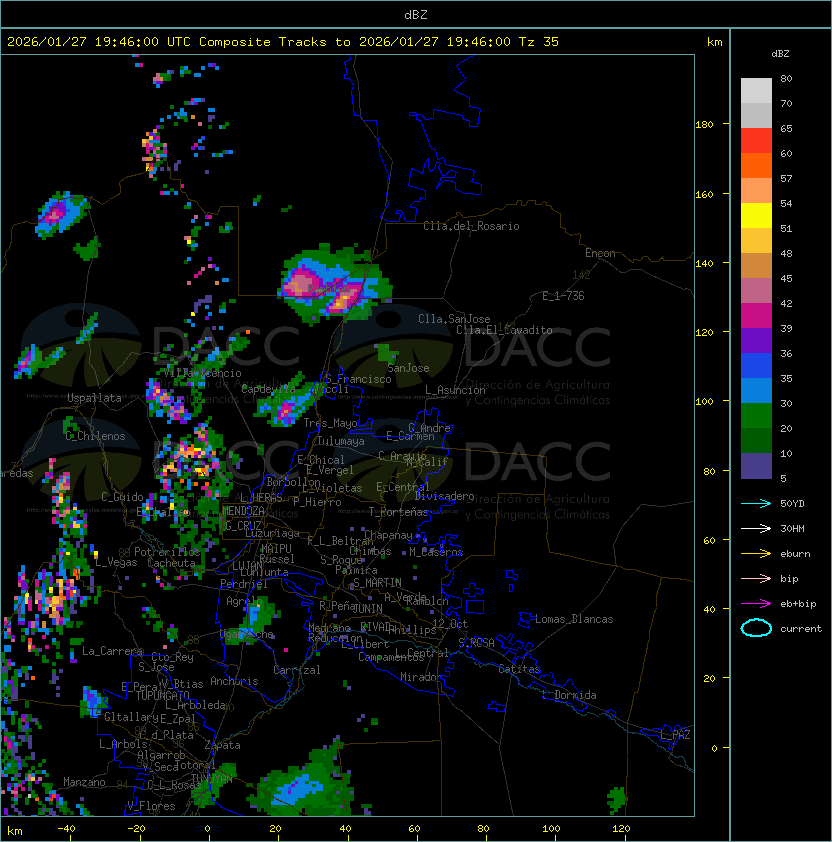The width and height of the screenshot is (832, 842).
Task: Select the bright green 20-30 dBZ color band
Action: 756,416
